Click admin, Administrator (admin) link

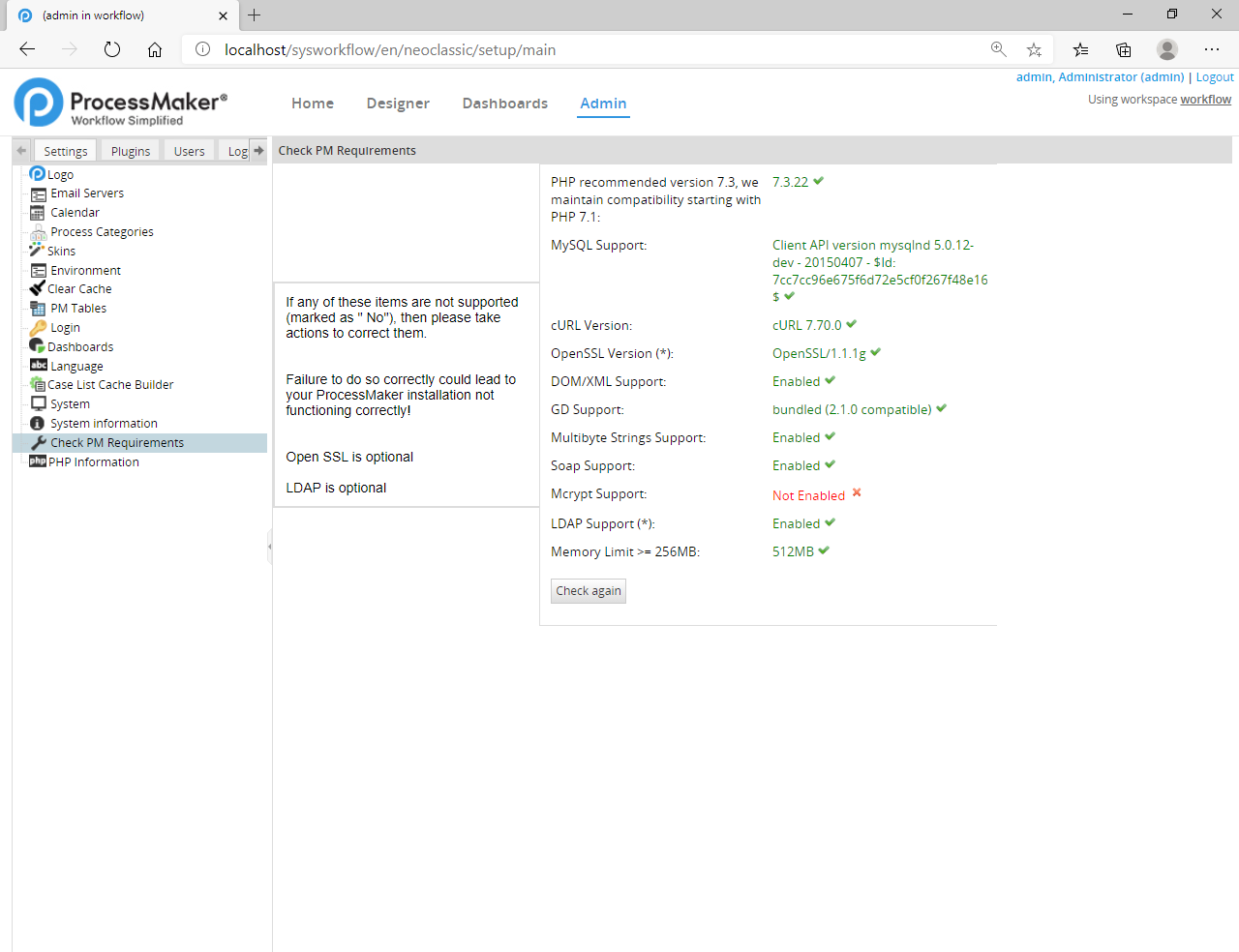tap(1100, 77)
